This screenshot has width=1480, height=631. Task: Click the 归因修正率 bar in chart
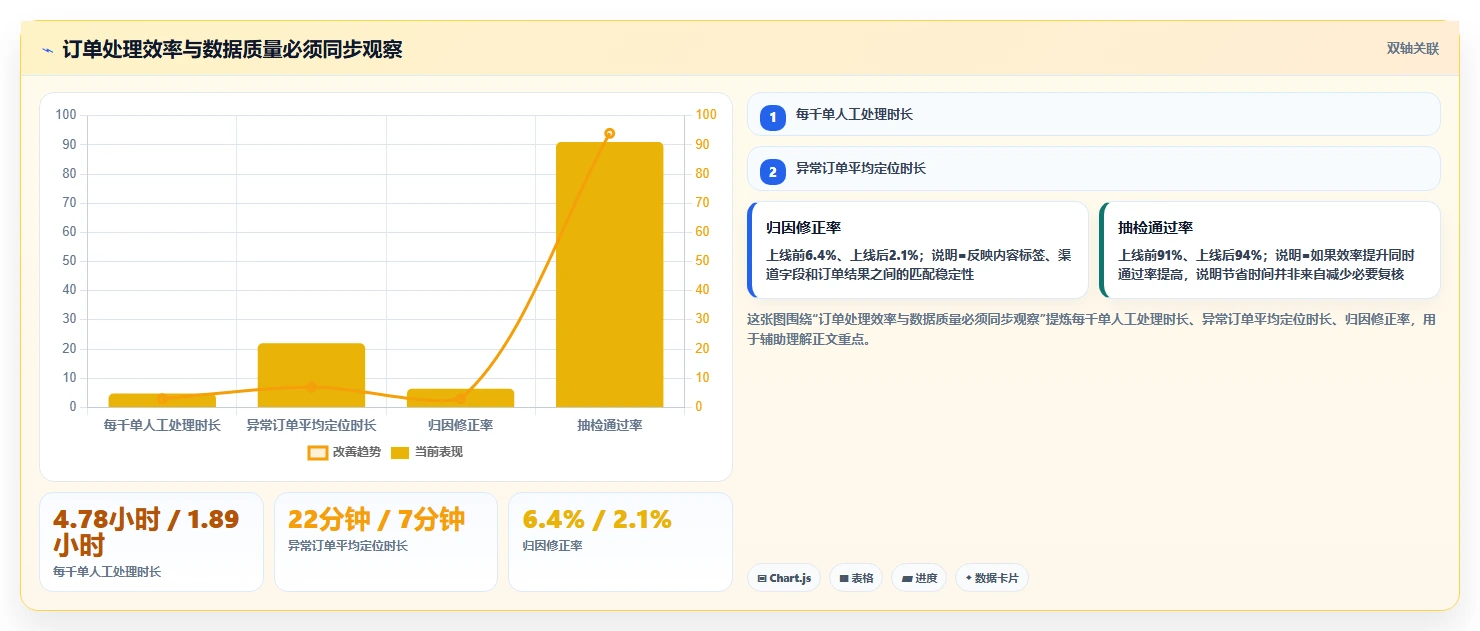(x=460, y=398)
